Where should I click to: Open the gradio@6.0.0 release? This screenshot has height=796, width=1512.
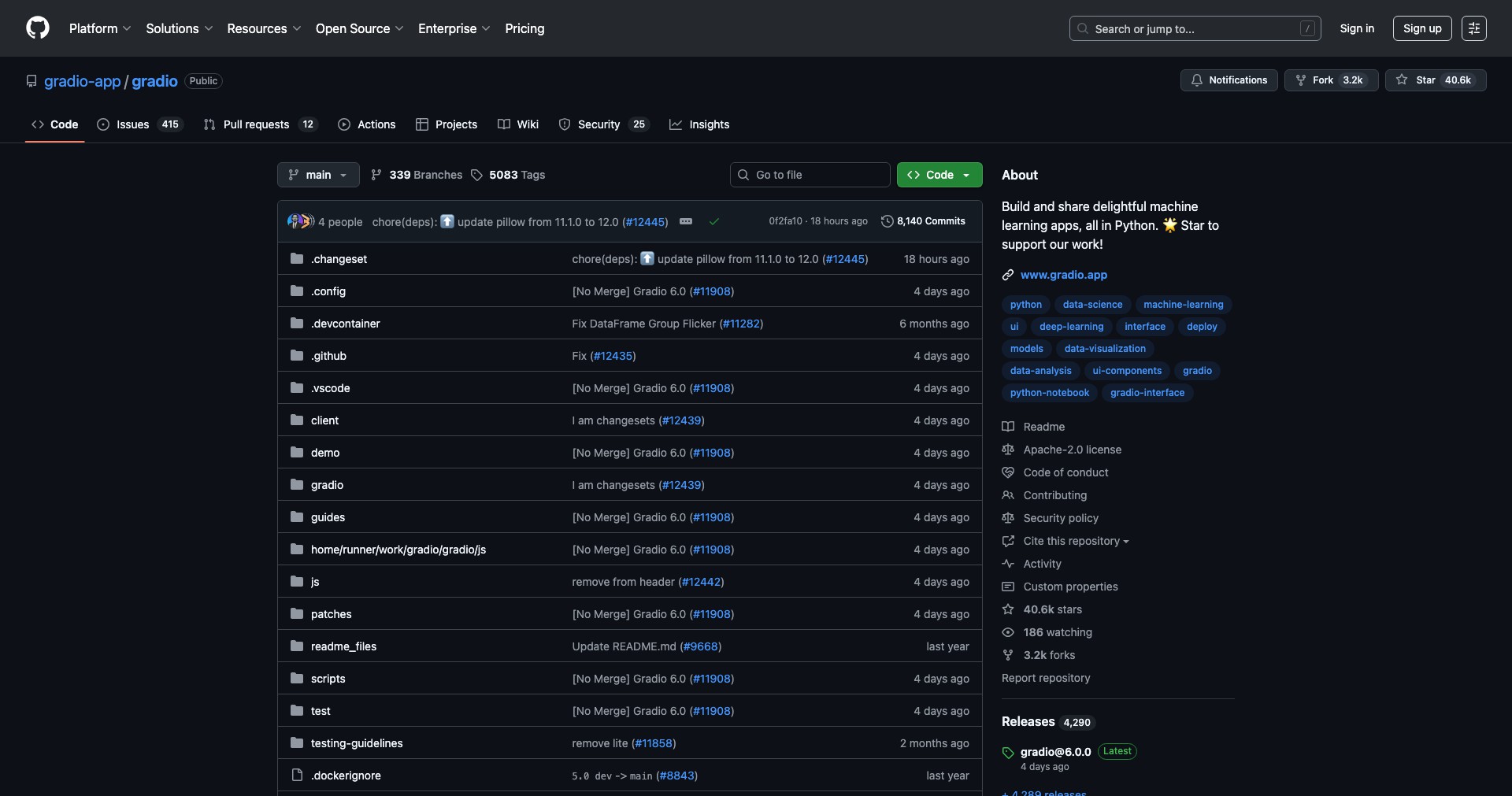1056,752
